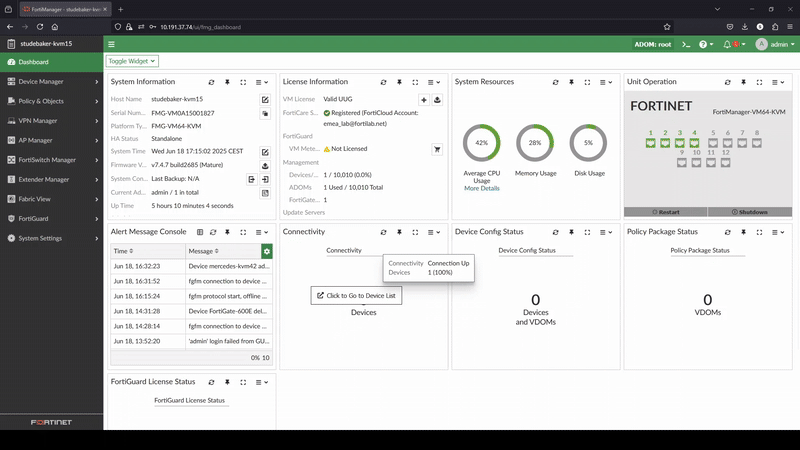Maximize the System Information widget
This screenshot has height=450, width=800.
[243, 82]
